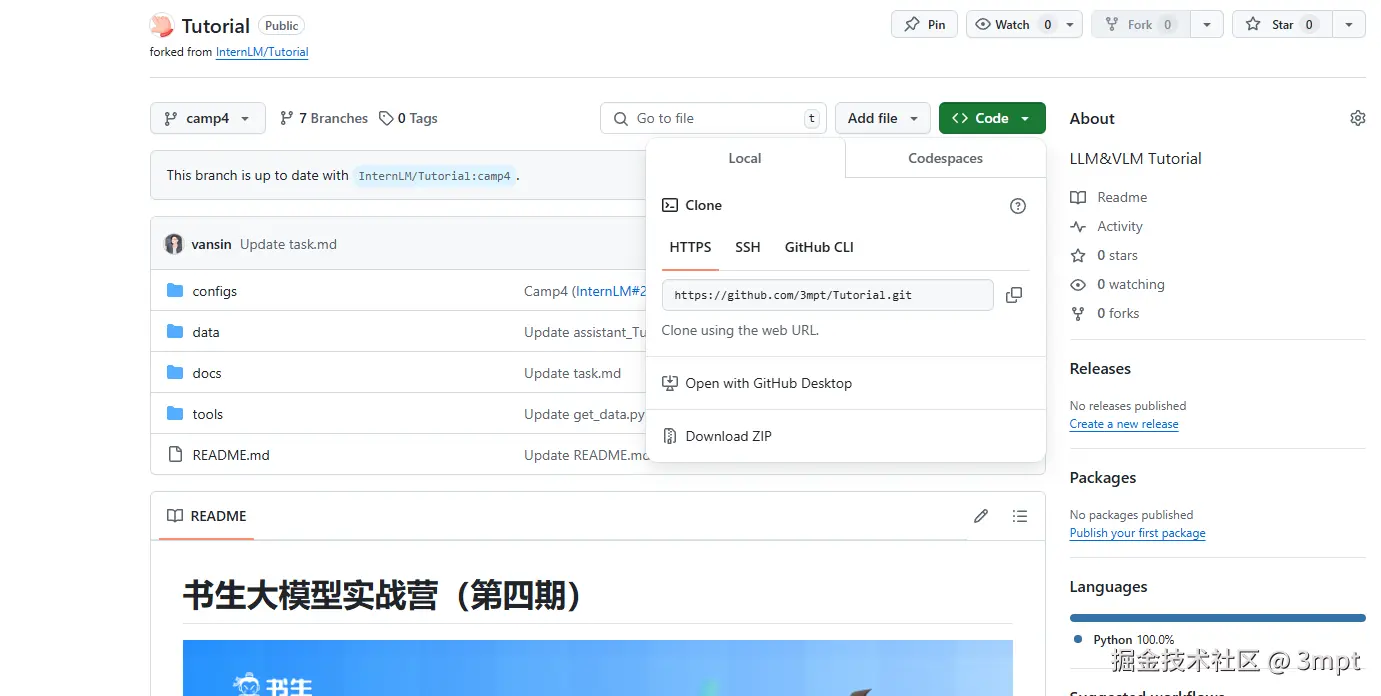The image size is (1381, 696).
Task: Click the clone URL text field
Action: pyautogui.click(x=827, y=295)
